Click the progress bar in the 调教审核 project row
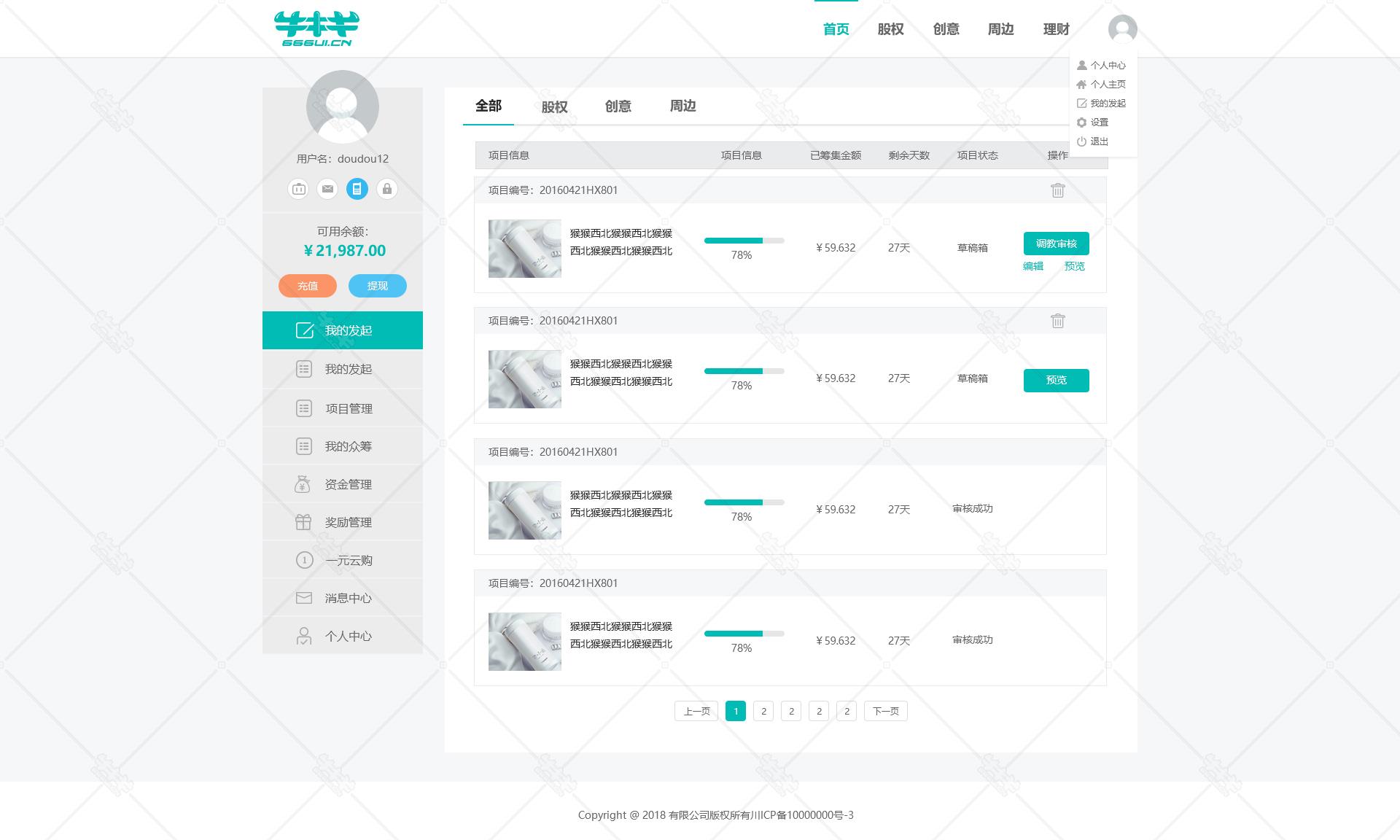 pyautogui.click(x=744, y=240)
